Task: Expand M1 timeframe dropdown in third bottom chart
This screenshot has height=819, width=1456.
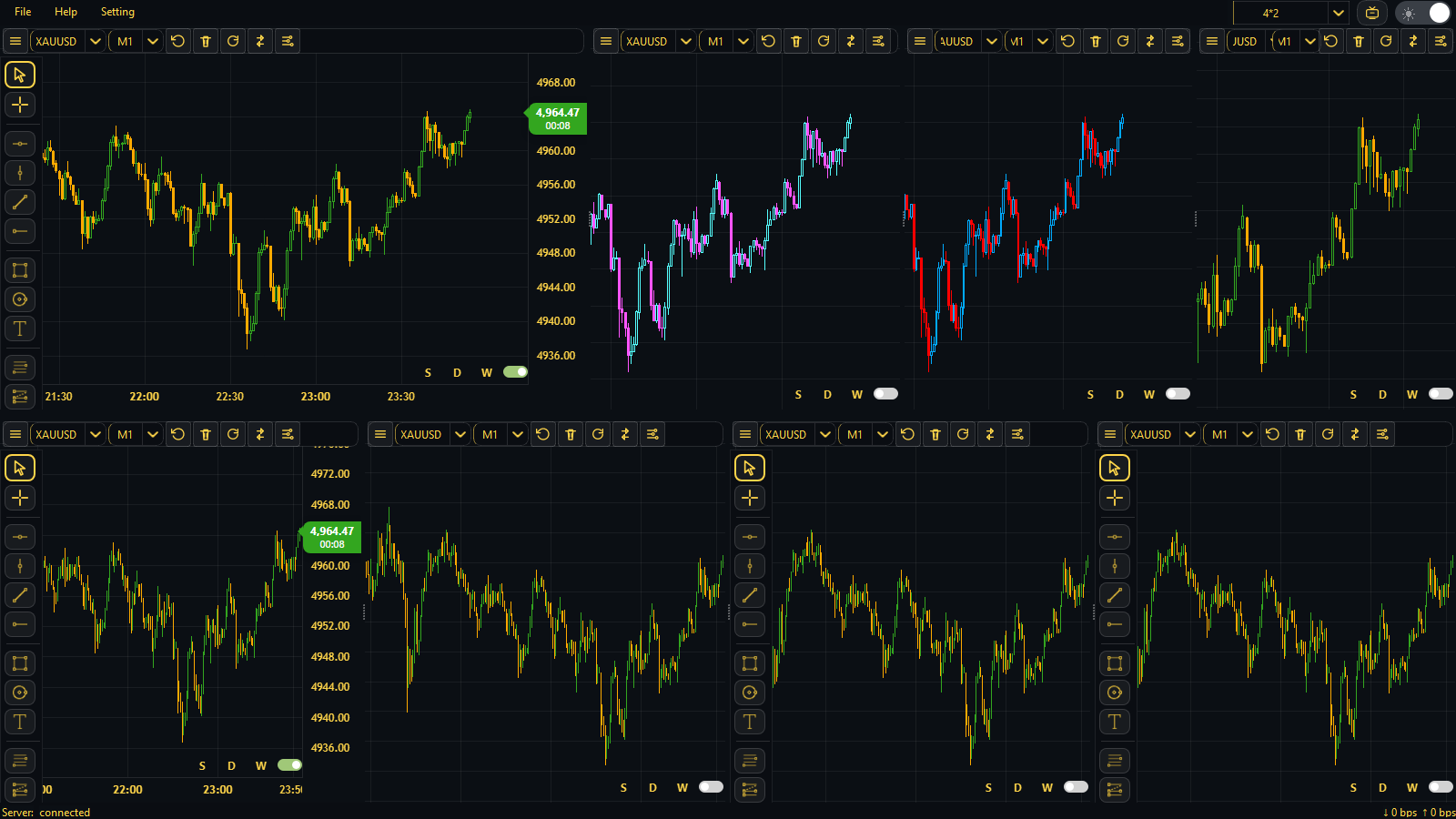Action: point(882,434)
